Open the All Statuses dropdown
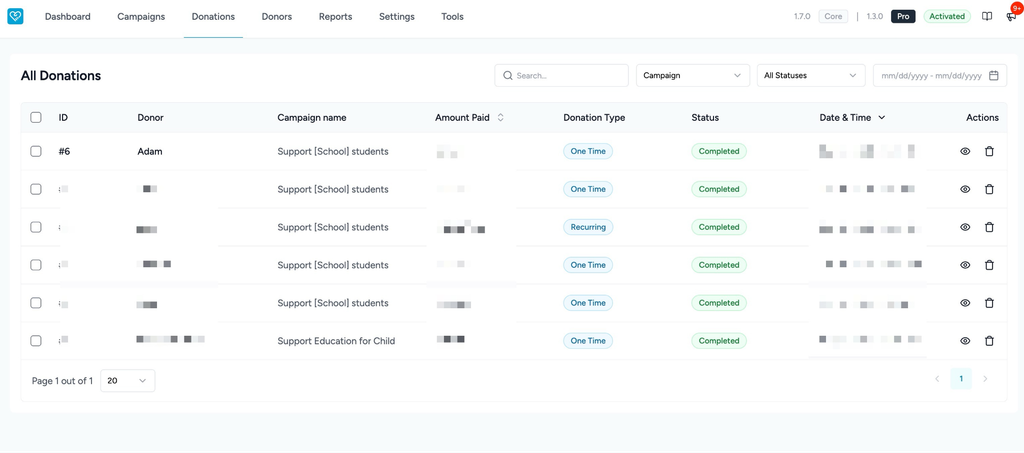This screenshot has width=1024, height=453. click(x=810, y=76)
